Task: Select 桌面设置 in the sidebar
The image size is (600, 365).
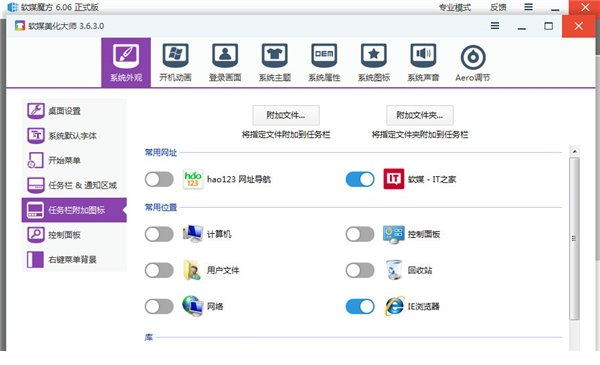Action: 74,111
